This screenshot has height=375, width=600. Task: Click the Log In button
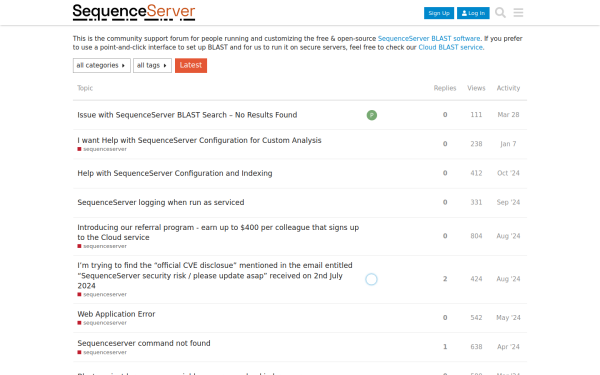[473, 13]
